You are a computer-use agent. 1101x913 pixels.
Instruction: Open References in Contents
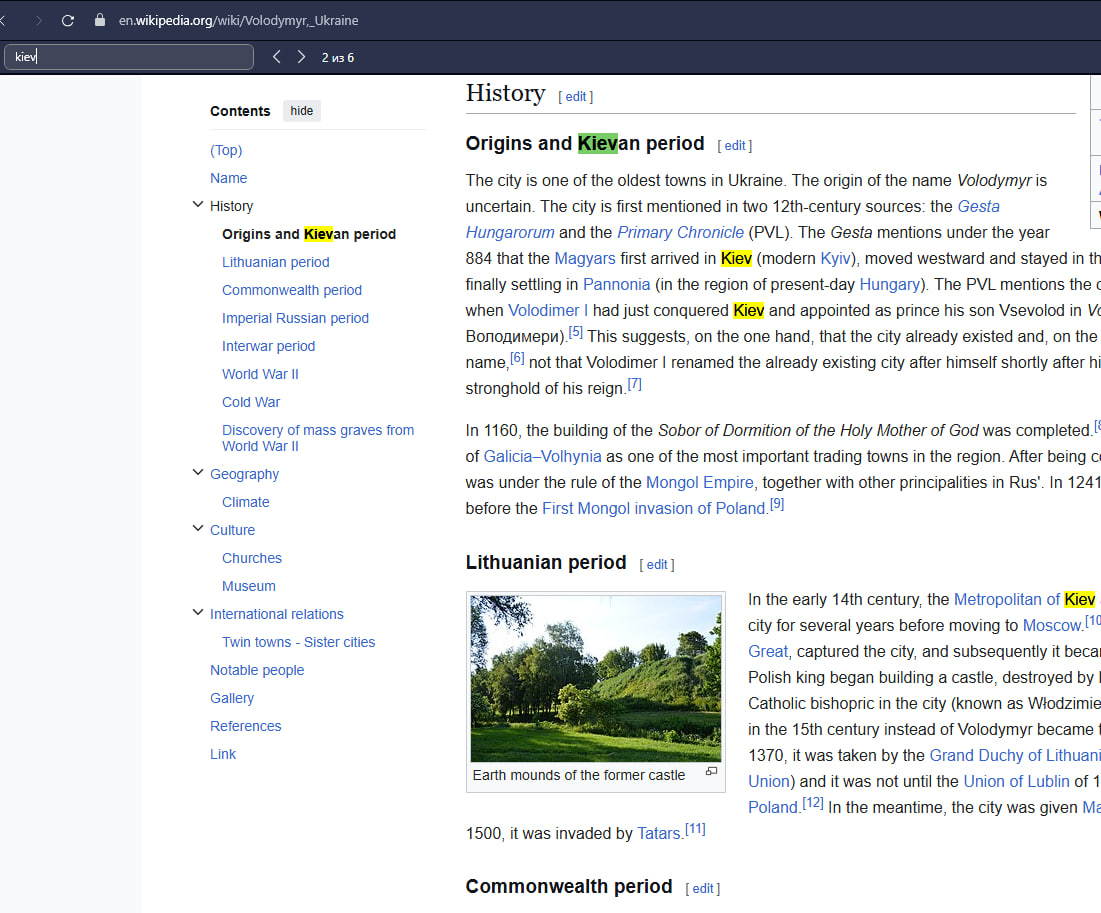tap(245, 727)
